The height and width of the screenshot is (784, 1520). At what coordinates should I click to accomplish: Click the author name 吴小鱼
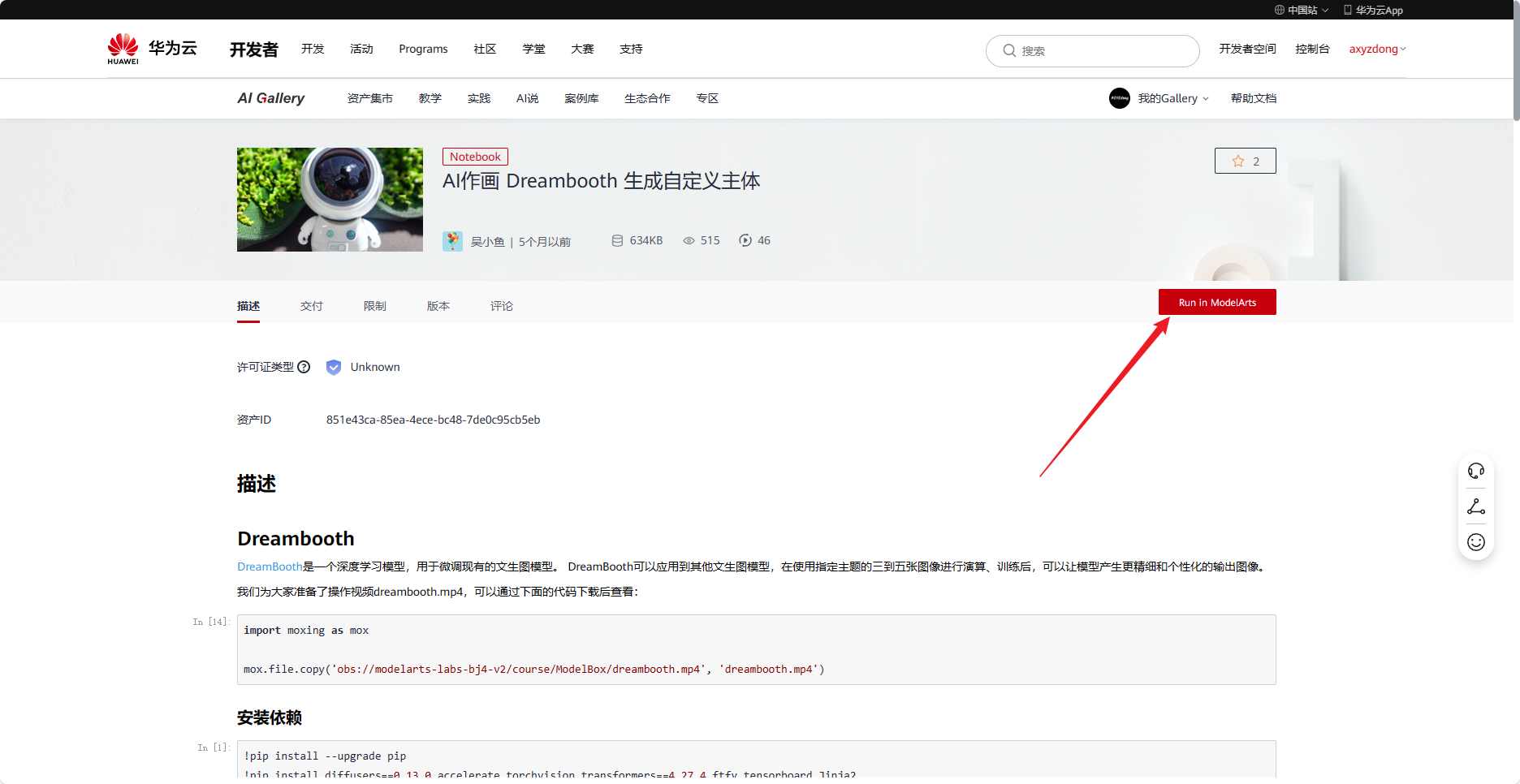488,242
